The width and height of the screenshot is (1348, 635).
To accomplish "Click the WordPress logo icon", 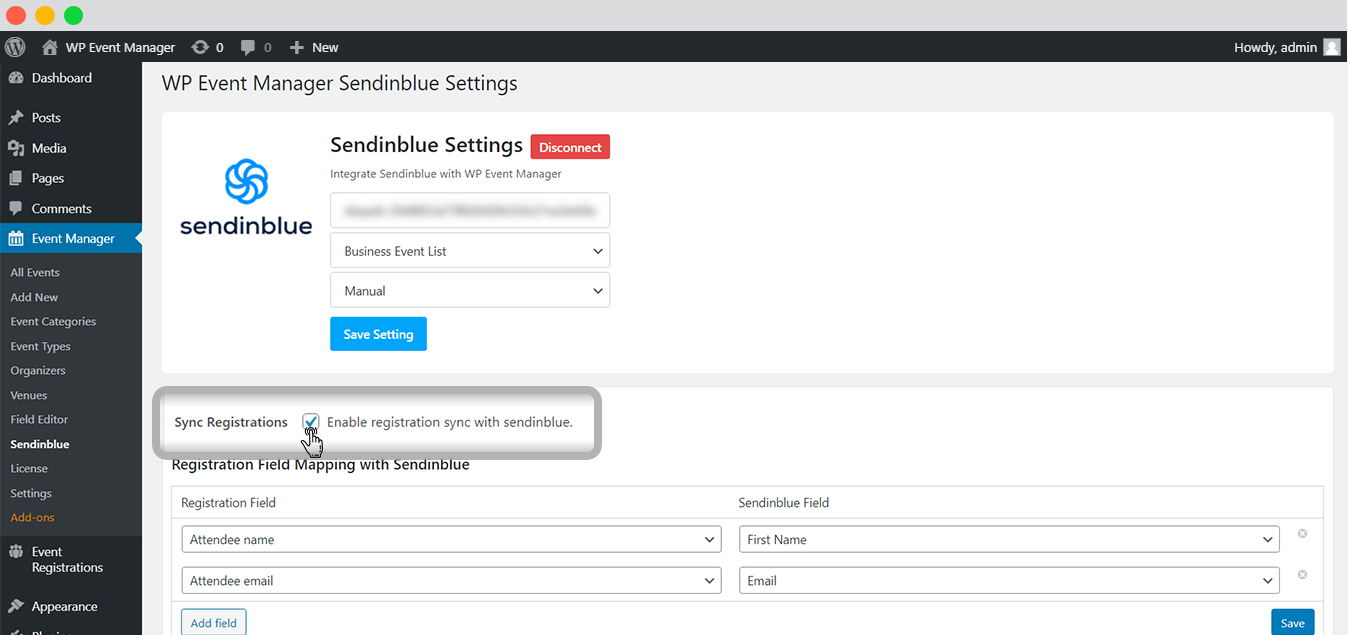I will click(15, 47).
